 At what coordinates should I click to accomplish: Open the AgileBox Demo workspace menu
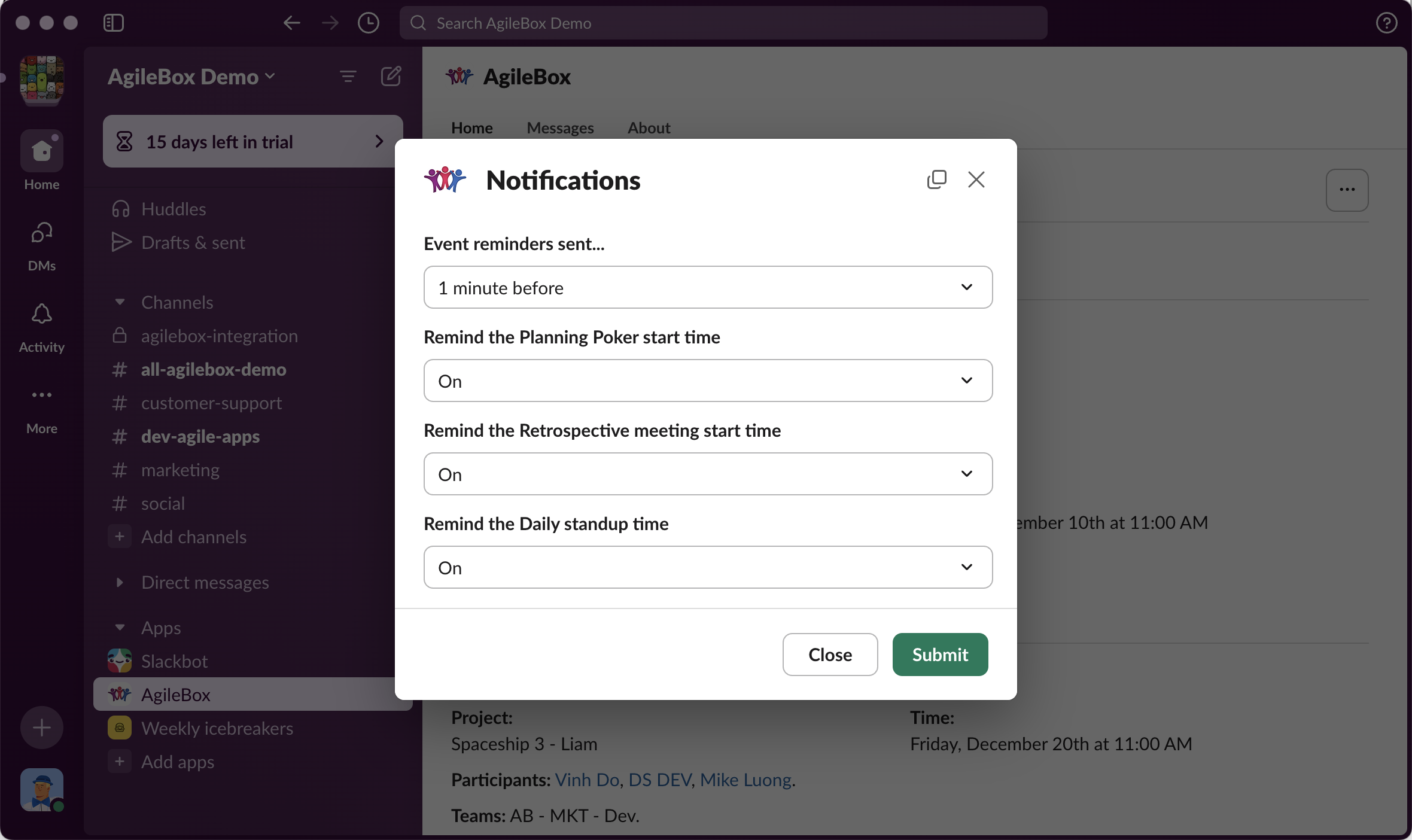pyautogui.click(x=191, y=77)
